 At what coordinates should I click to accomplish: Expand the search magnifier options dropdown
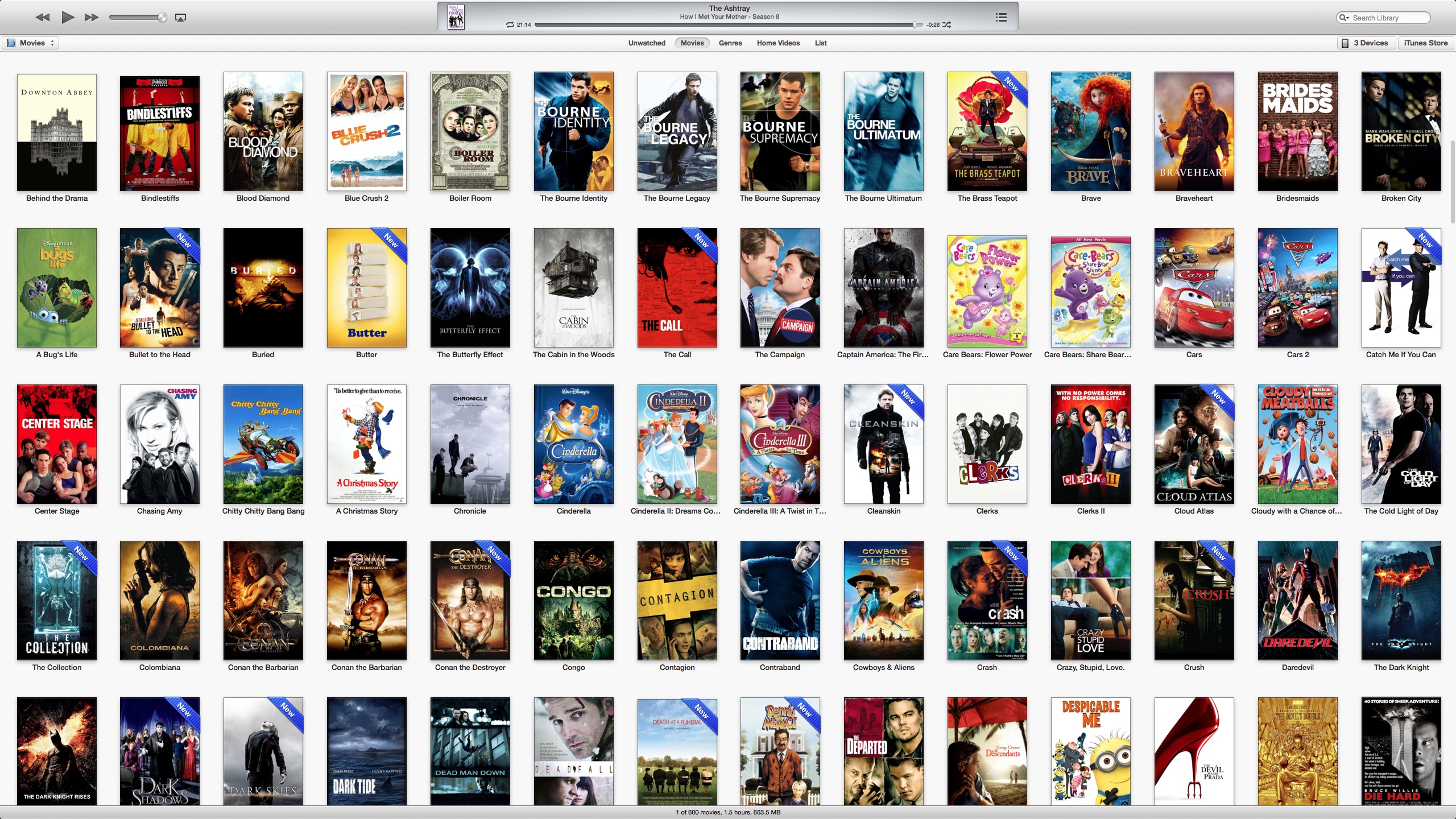pos(1345,18)
